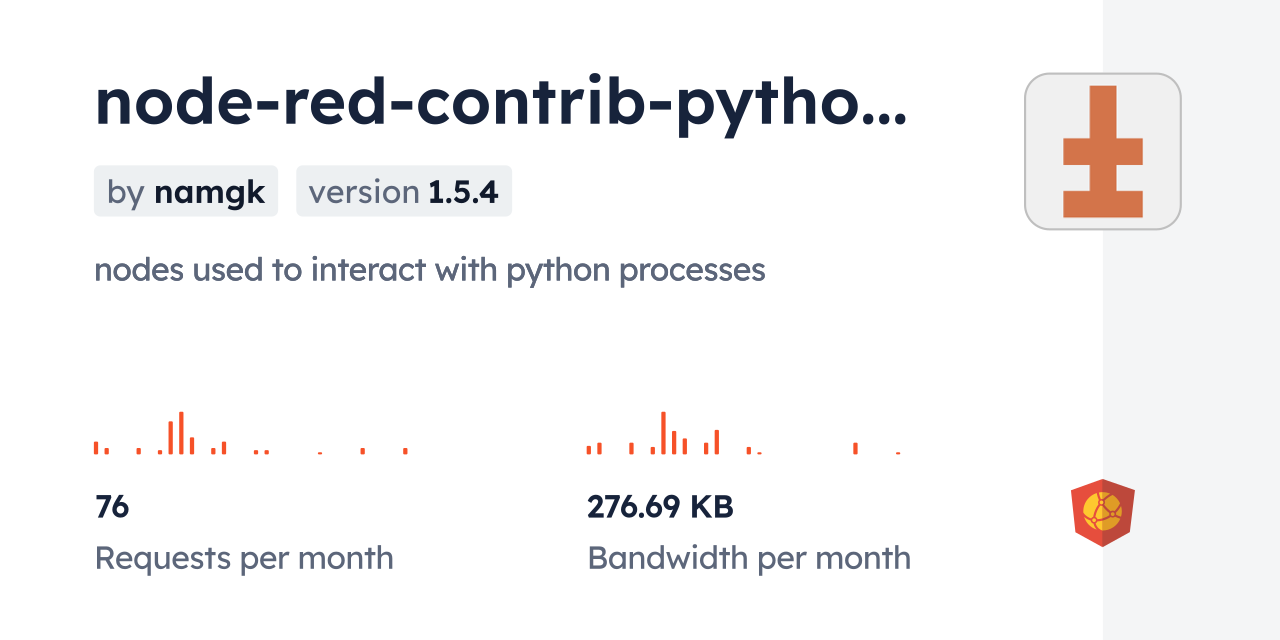Click the last bar in requests chart

point(405,451)
